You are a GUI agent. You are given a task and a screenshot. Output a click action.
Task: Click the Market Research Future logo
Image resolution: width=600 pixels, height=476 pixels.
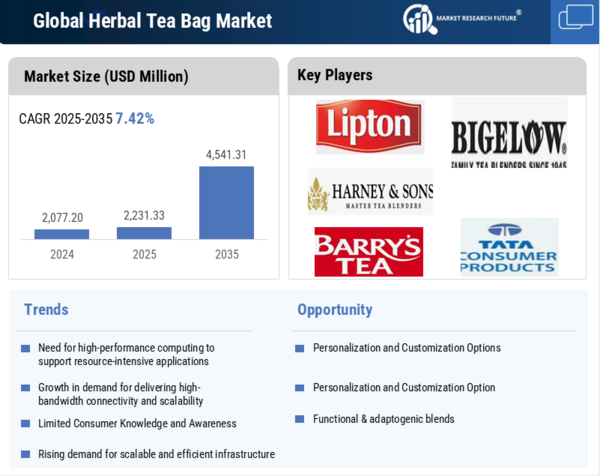(461, 18)
